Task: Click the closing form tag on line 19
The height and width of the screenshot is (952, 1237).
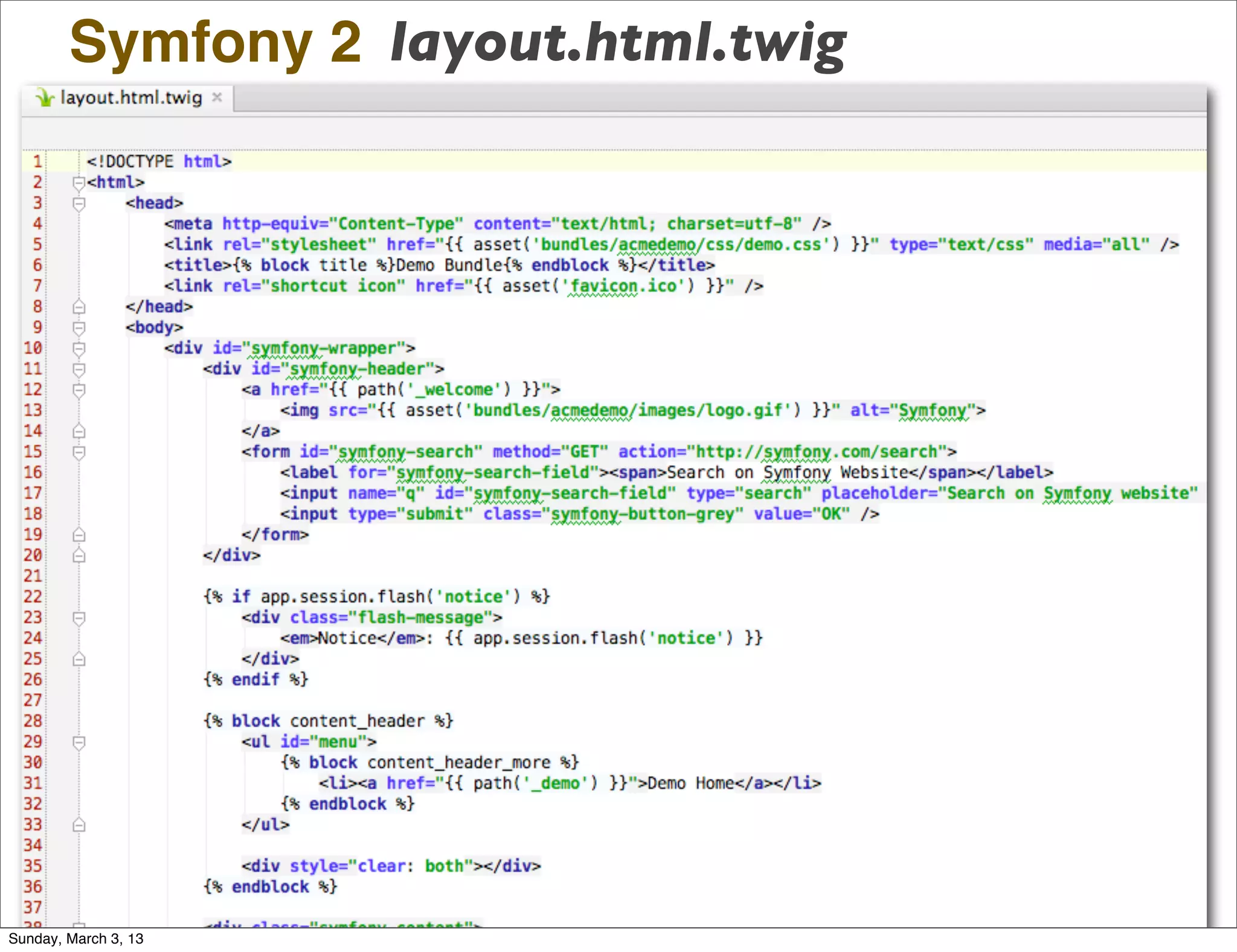Action: [x=275, y=535]
